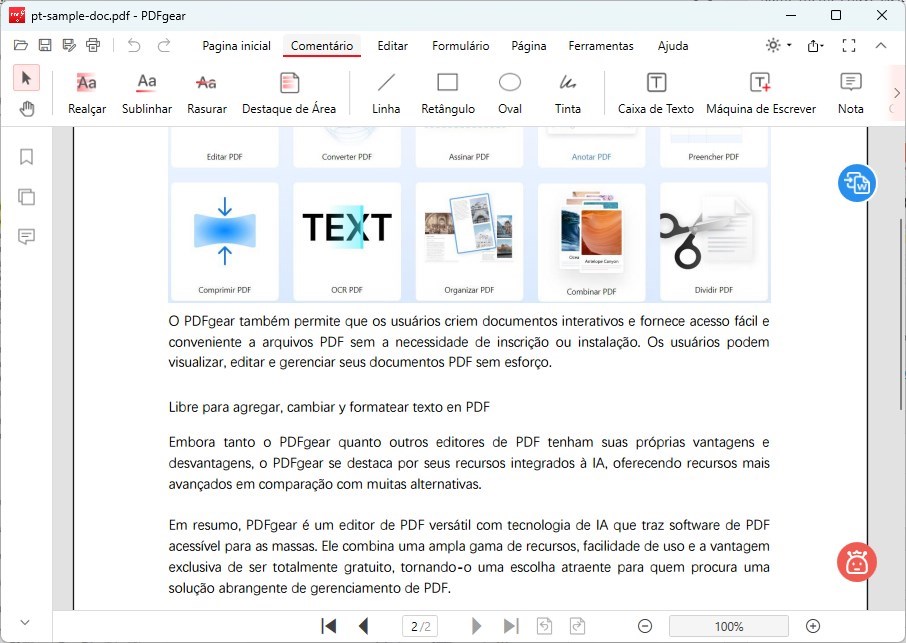Click the blue convert-to-Word floating button
Image resolution: width=906 pixels, height=643 pixels.
857,183
